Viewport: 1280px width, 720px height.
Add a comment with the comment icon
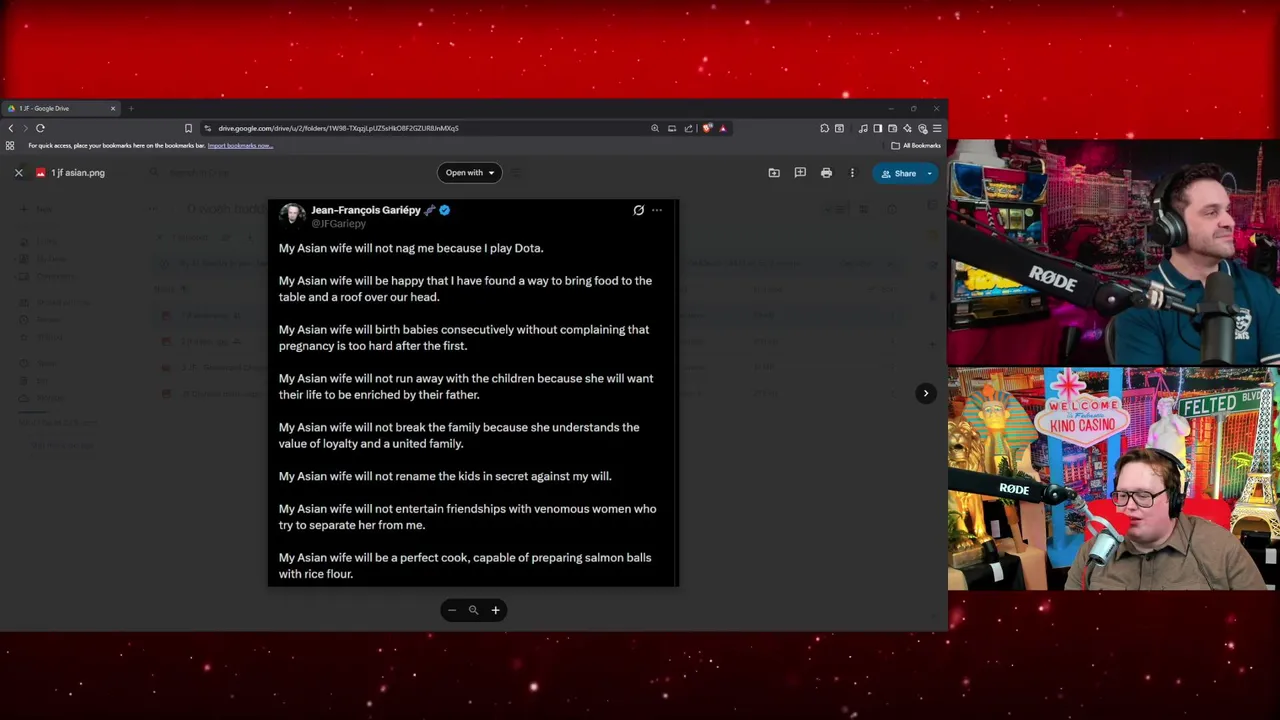tap(800, 173)
